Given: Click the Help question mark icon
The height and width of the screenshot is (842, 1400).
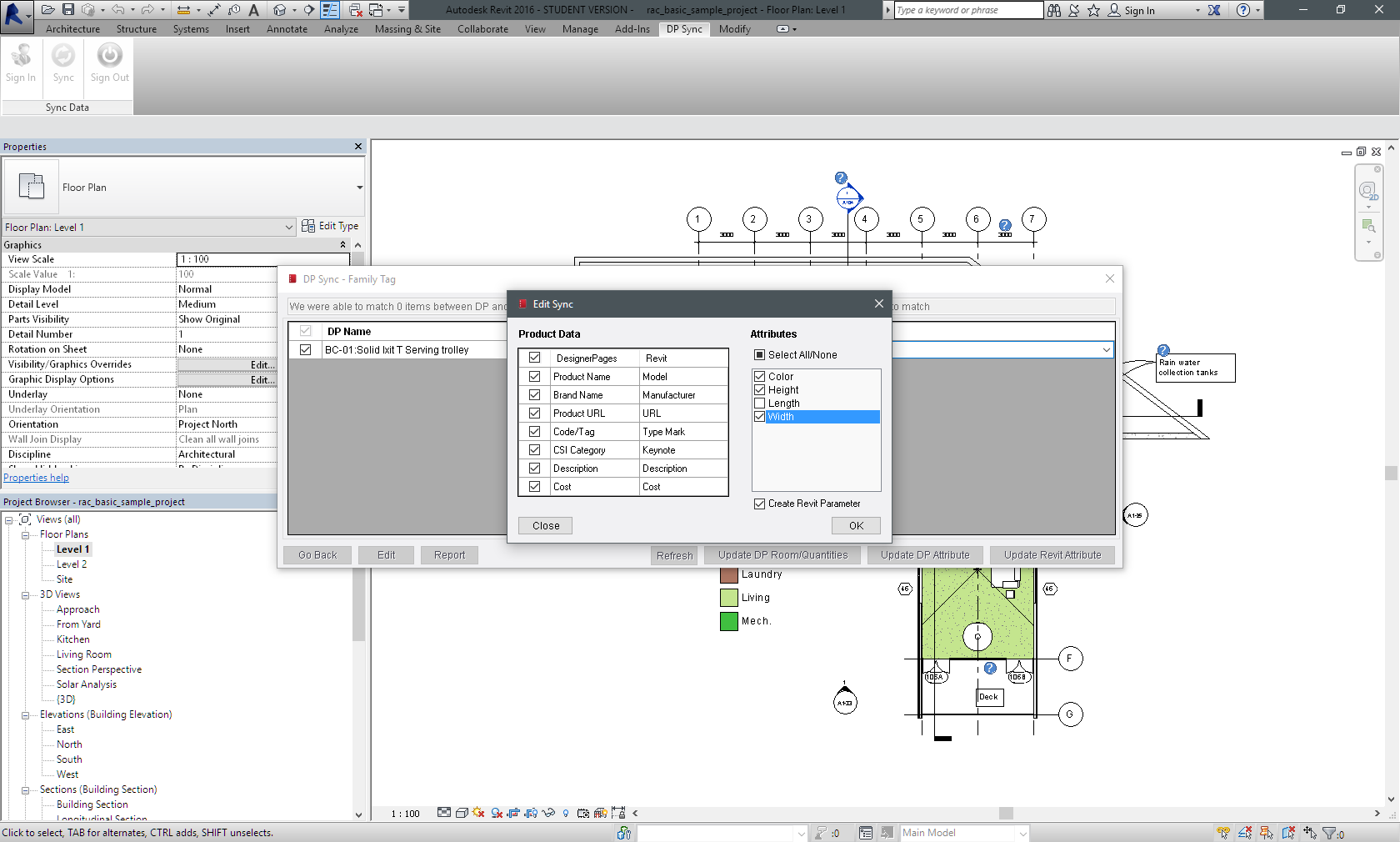Looking at the screenshot, I should (x=1243, y=10).
